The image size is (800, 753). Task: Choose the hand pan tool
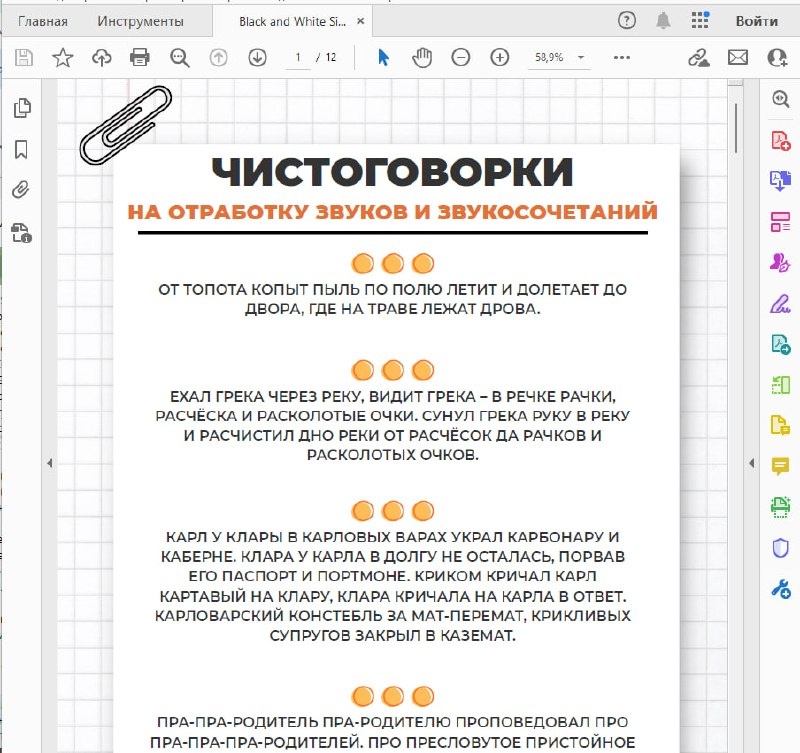tap(422, 57)
